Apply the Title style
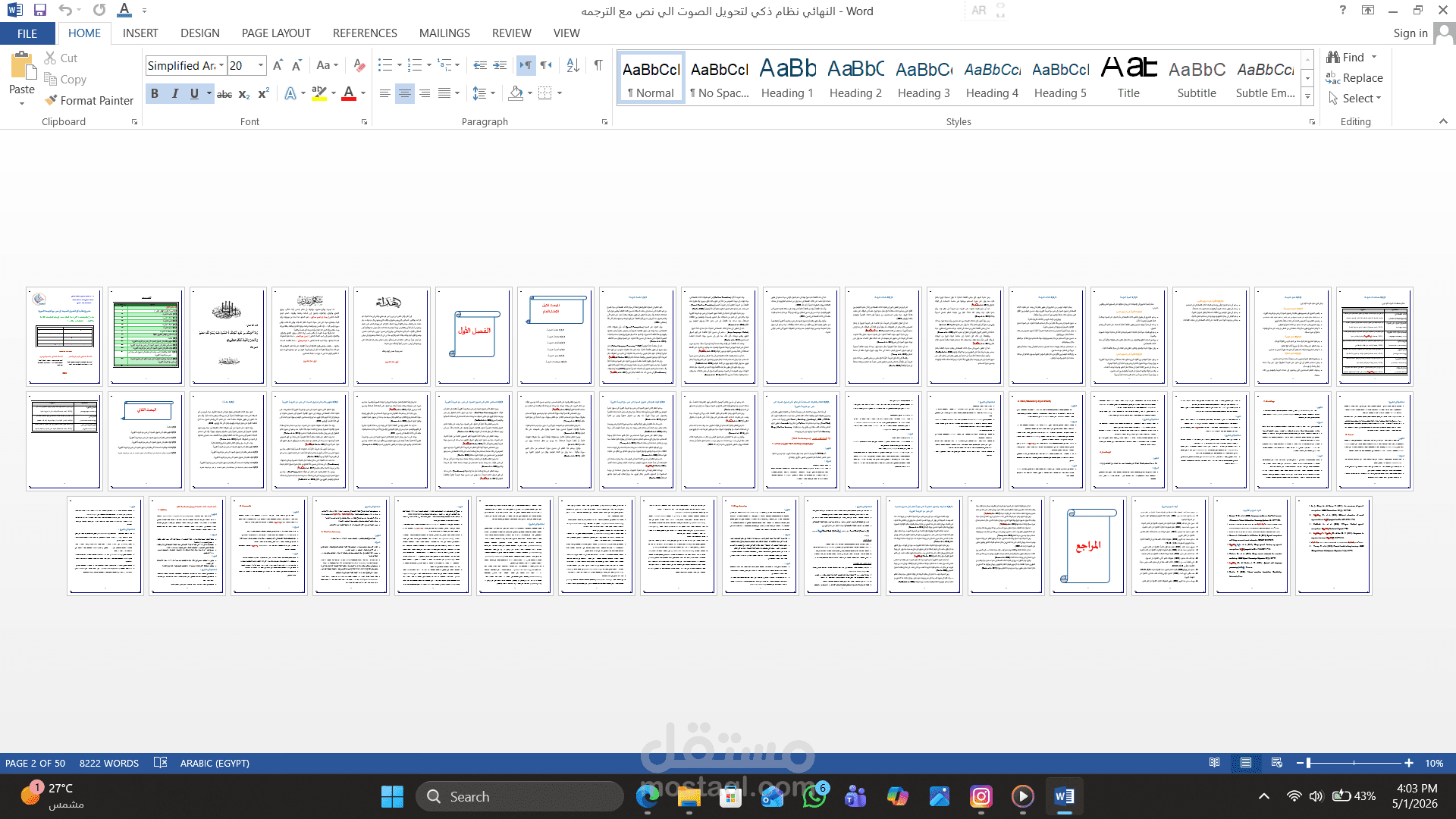 pyautogui.click(x=1128, y=78)
